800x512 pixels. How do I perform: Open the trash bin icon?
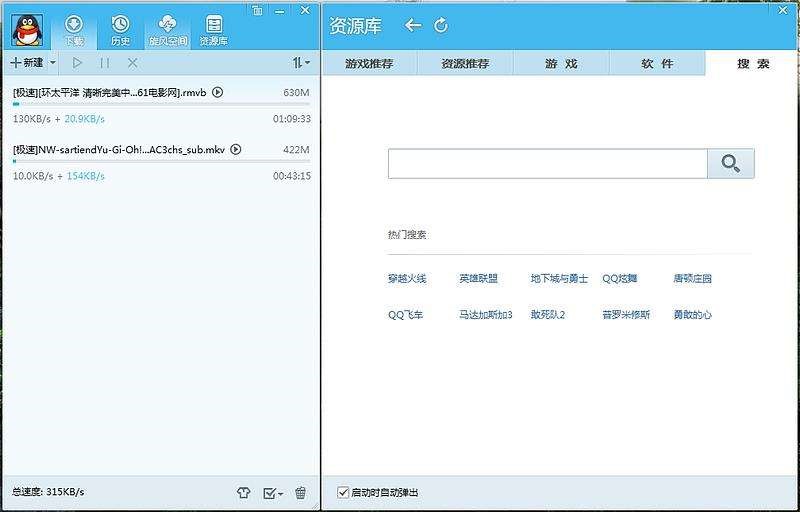click(x=301, y=493)
